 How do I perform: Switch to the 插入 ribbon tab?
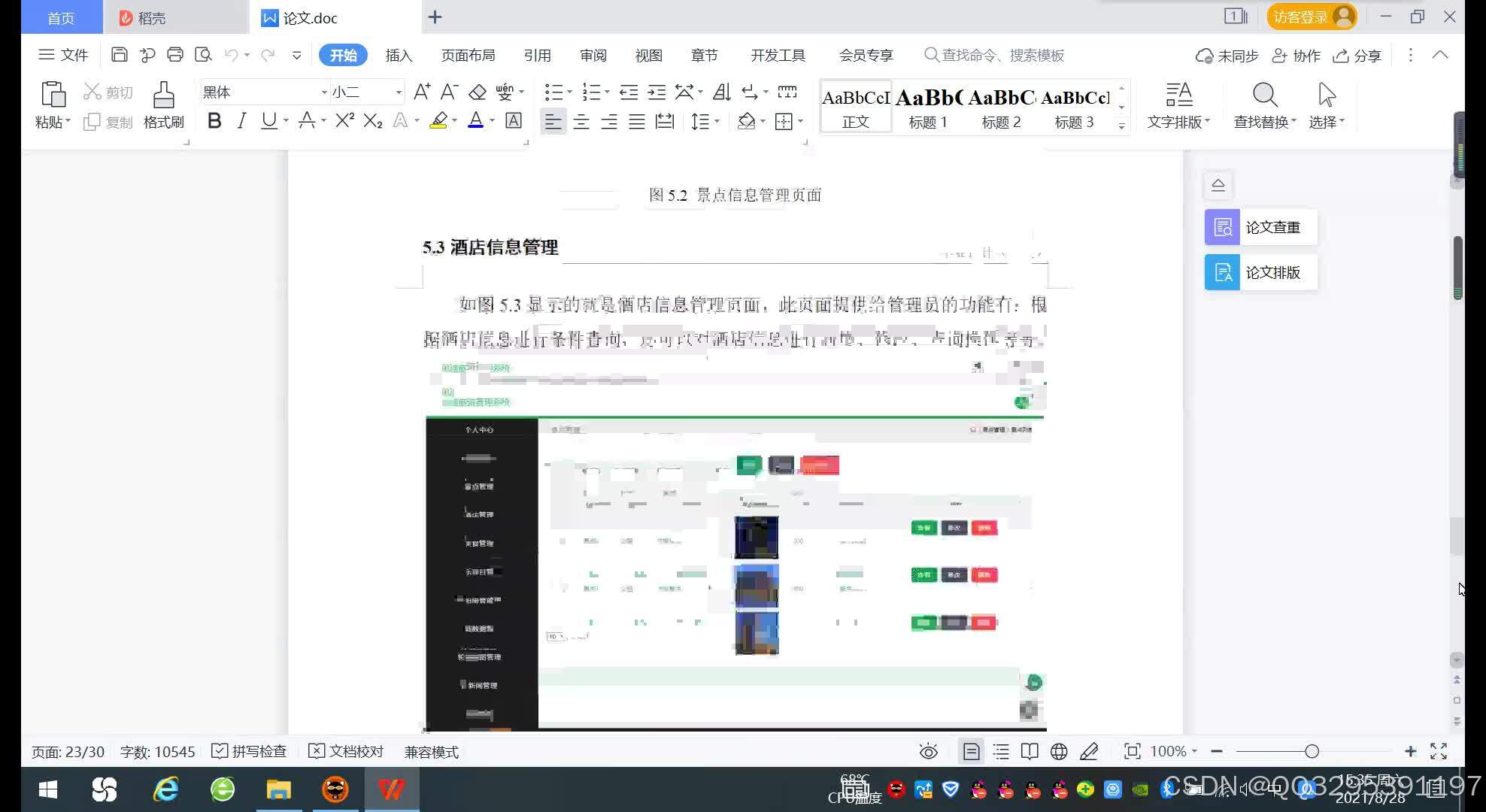399,55
